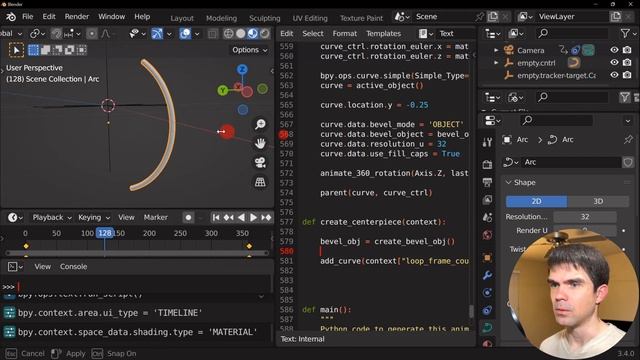Play animation in reverse
The width and height of the screenshot is (640, 360).
point(241,218)
